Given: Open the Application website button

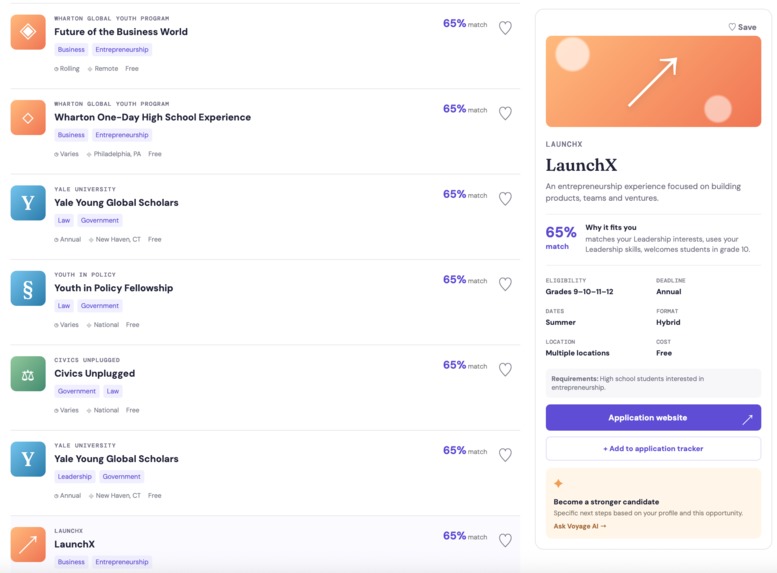Looking at the screenshot, I should [x=653, y=418].
